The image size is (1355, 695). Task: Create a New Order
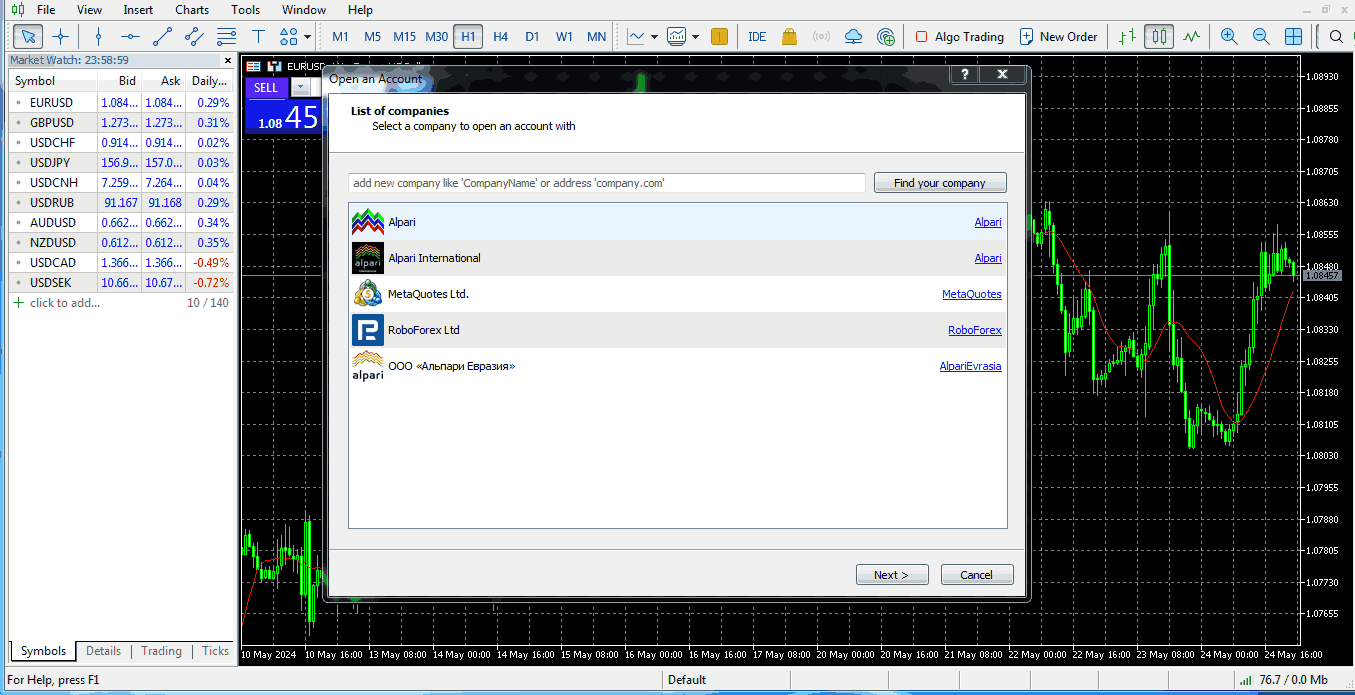tap(1058, 37)
